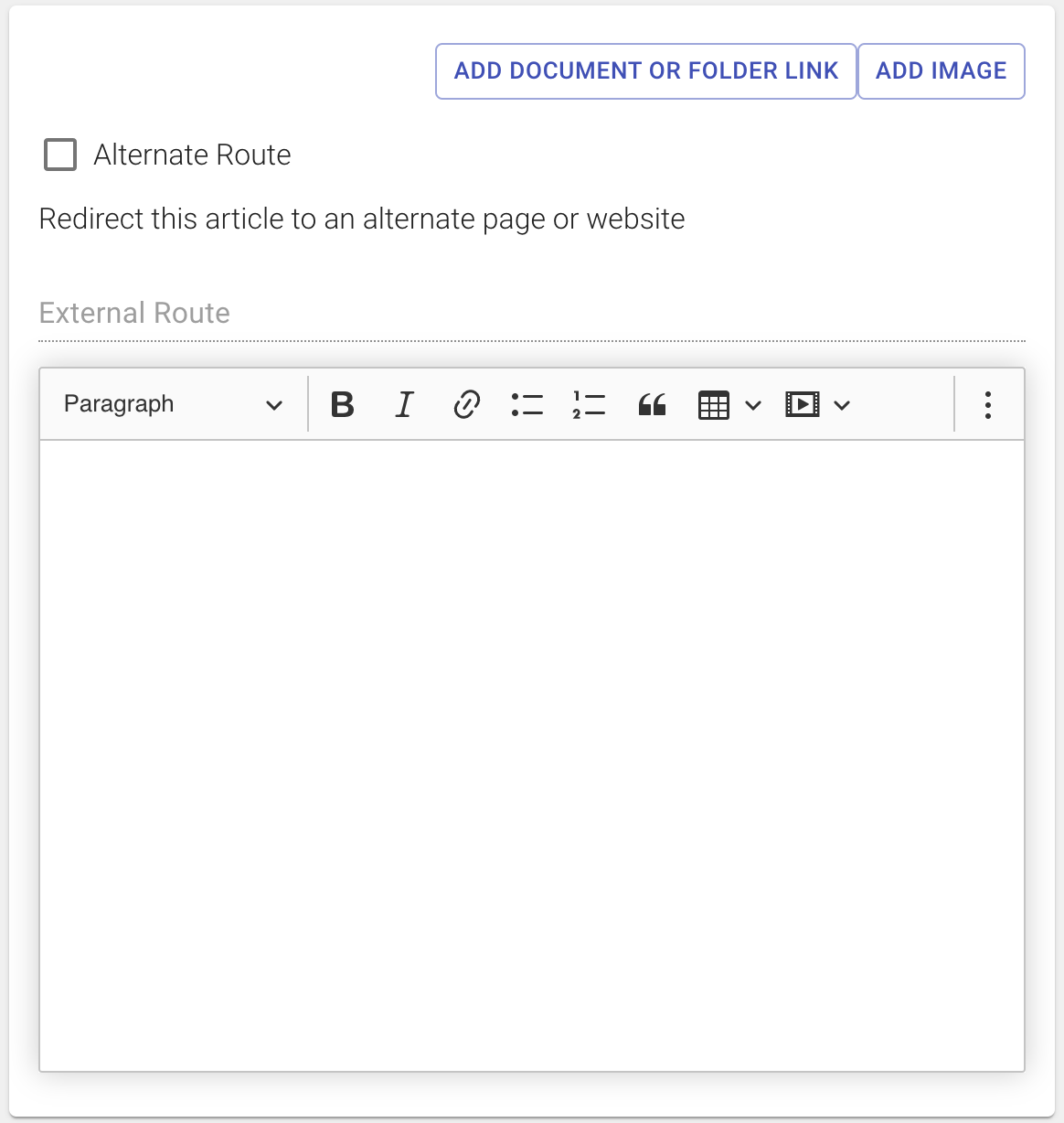Toggle bold formatting in the editor
Screen dimensions: 1064x1123
(x=343, y=404)
